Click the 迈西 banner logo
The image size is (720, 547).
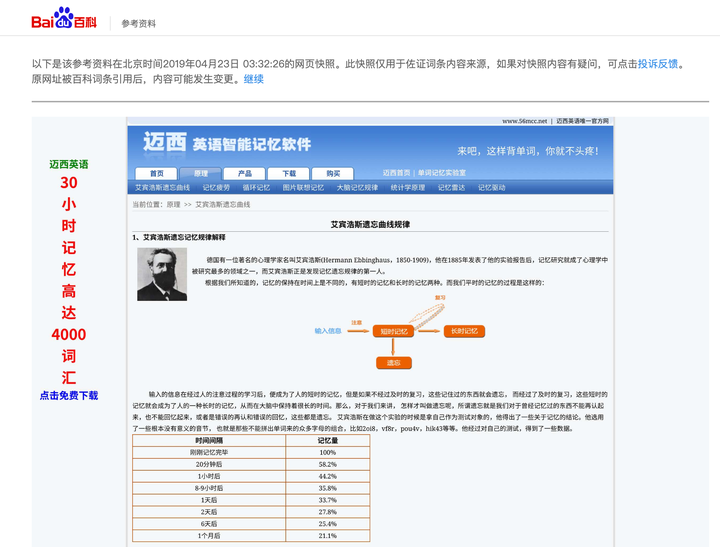165,142
